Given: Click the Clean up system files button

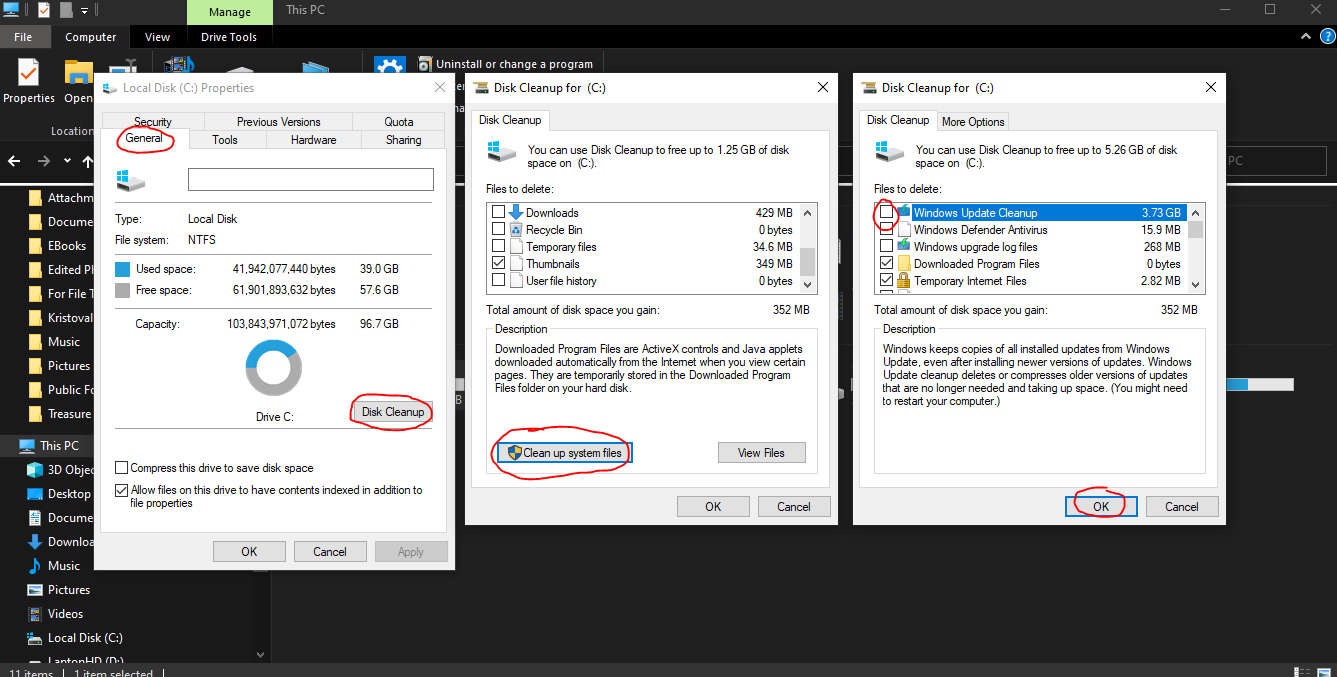Looking at the screenshot, I should (x=562, y=452).
